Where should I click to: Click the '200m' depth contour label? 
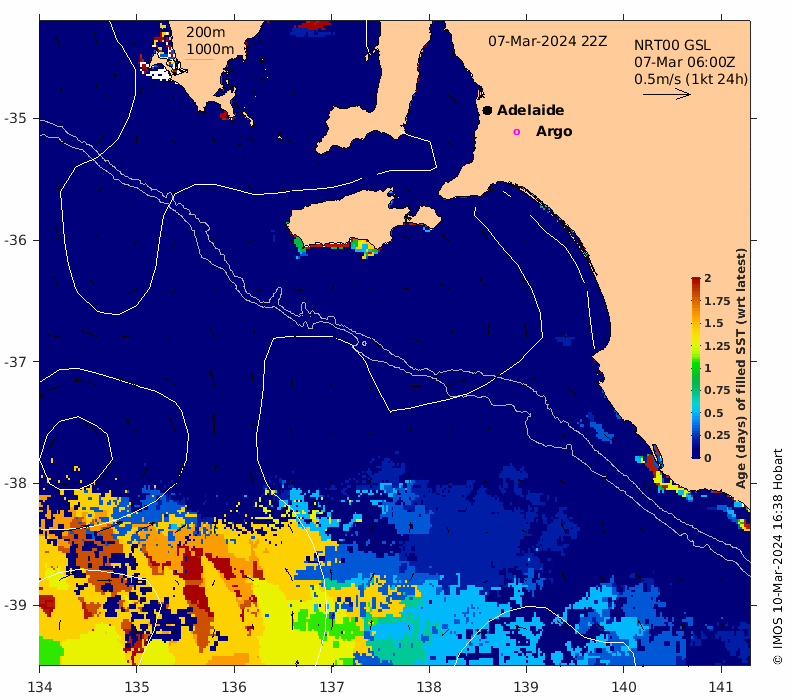click(x=205, y=32)
